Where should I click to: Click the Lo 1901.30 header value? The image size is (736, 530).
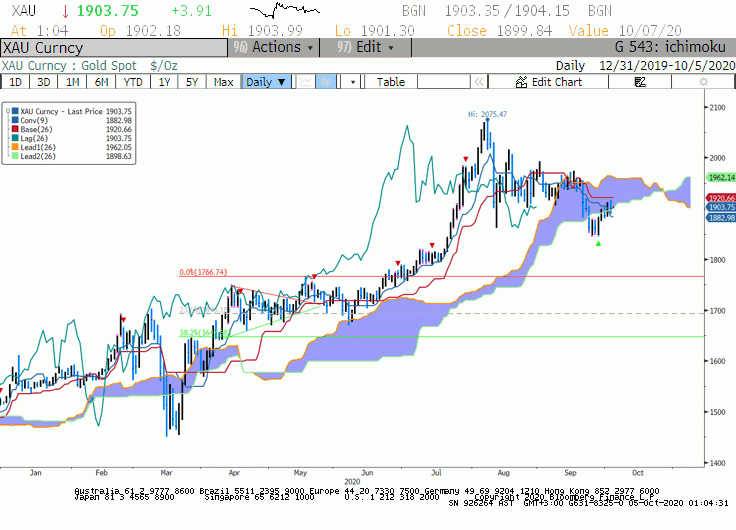tap(375, 31)
